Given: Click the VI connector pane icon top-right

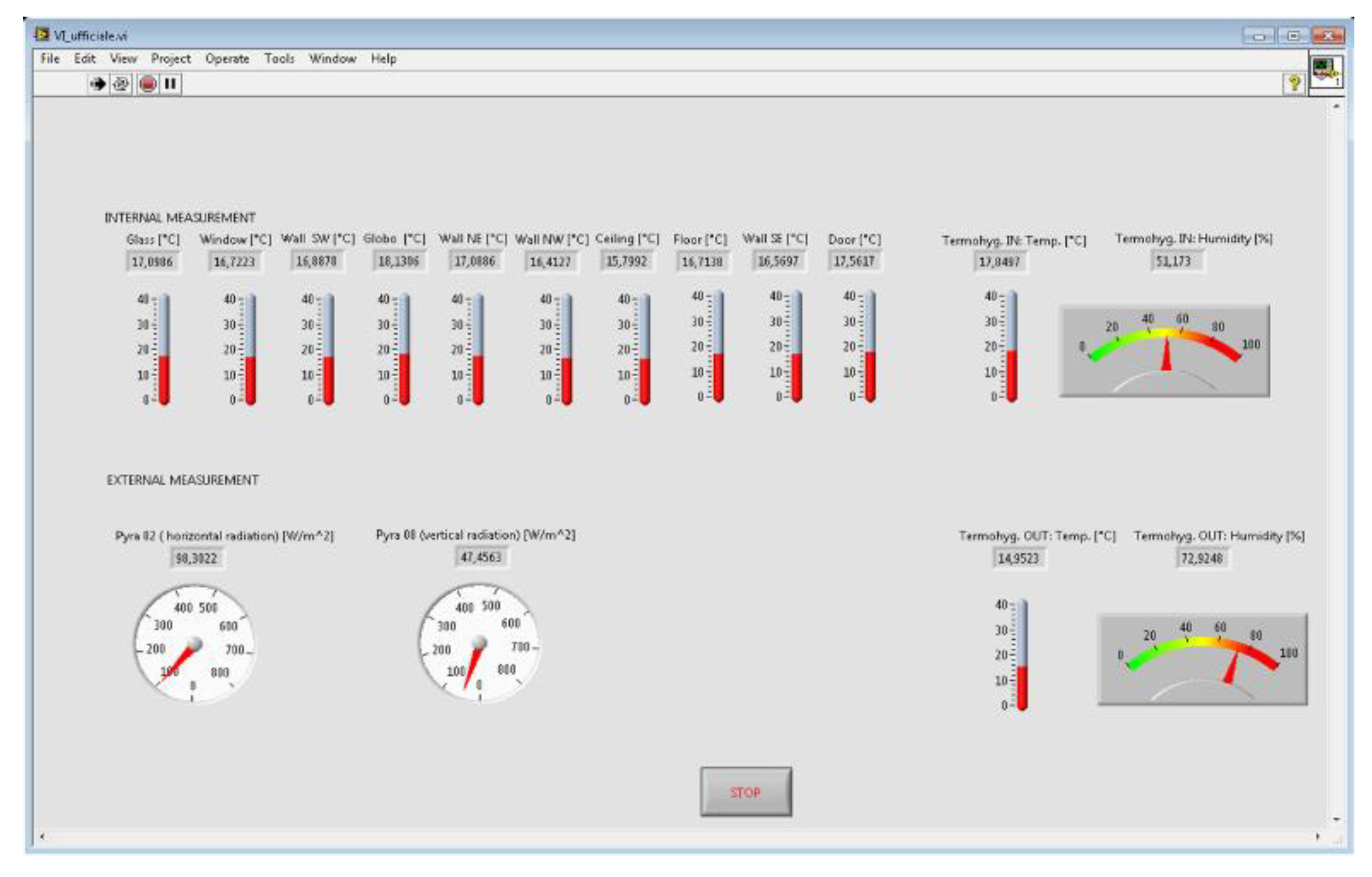Looking at the screenshot, I should click(1327, 72).
